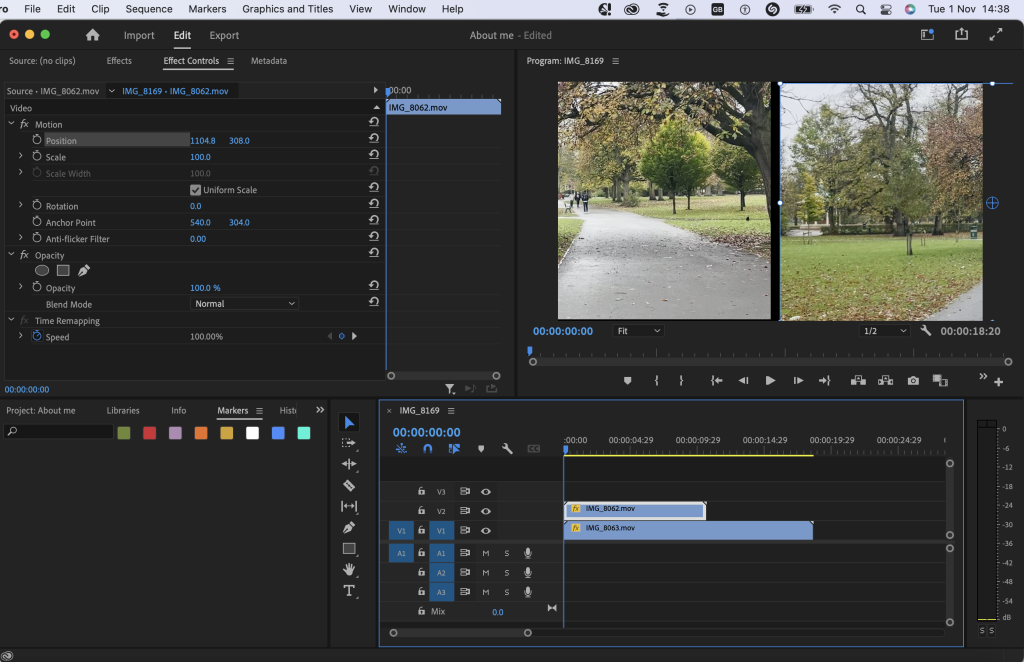The height and width of the screenshot is (662, 1024).
Task: Switch to the Import workspace
Action: click(139, 35)
